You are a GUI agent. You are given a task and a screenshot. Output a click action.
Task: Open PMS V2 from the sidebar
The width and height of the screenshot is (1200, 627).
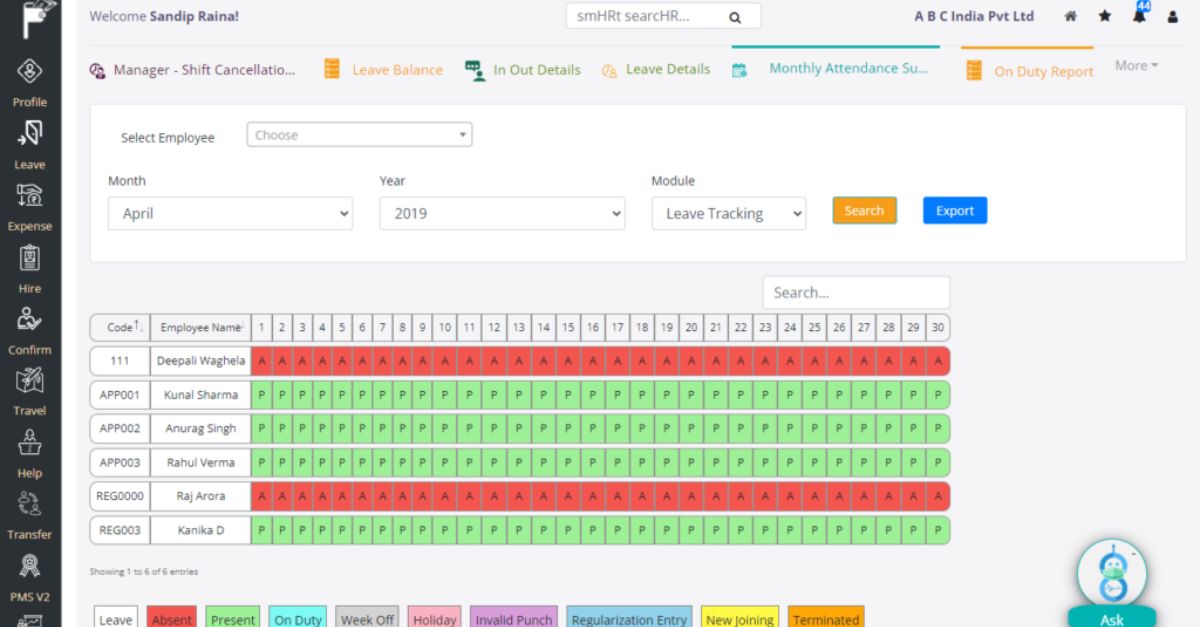coord(29,567)
